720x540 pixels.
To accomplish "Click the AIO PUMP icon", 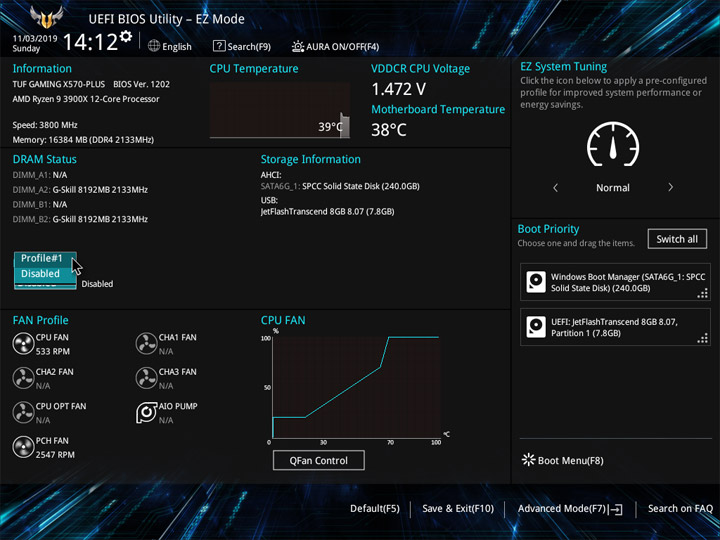I will (146, 412).
